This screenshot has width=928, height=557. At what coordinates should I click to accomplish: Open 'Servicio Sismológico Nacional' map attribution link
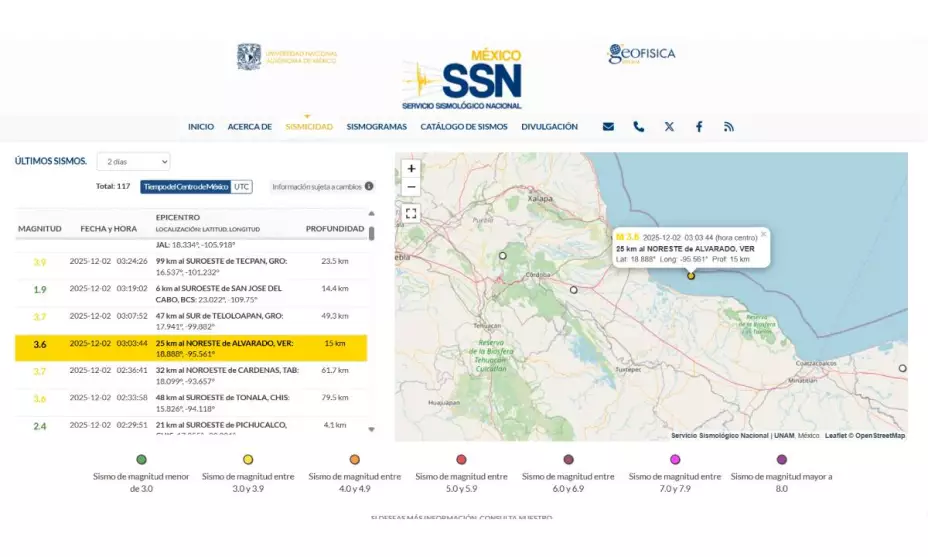tap(720, 436)
